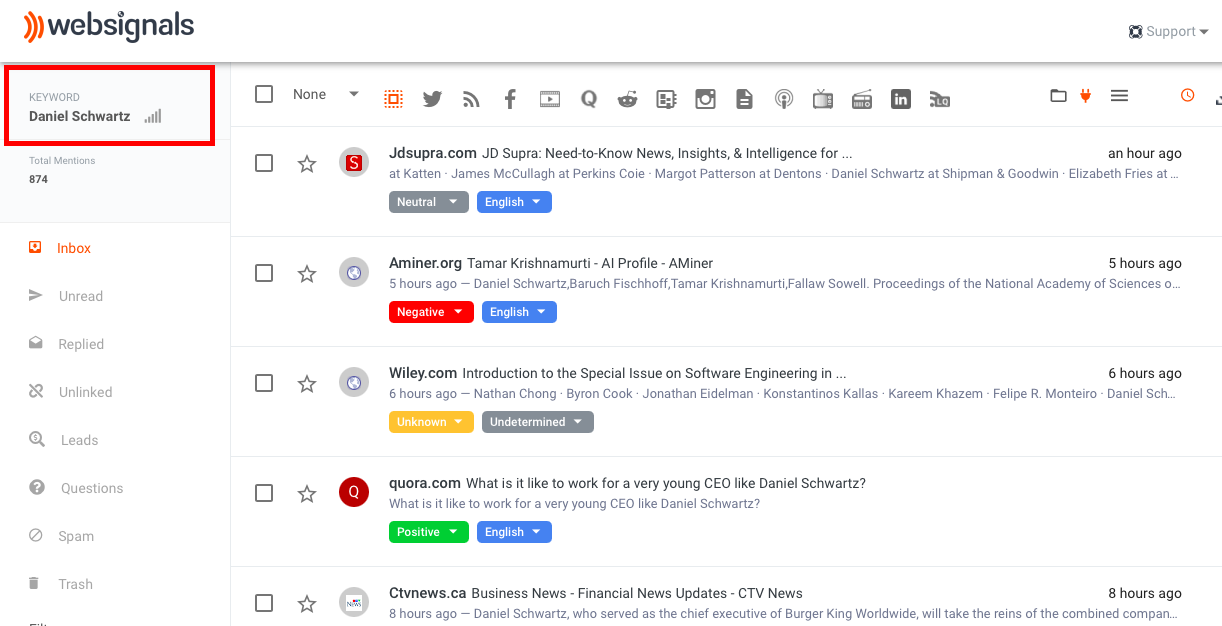Open Positive sentiment dropdown on quora row
The image size is (1222, 626).
point(429,532)
